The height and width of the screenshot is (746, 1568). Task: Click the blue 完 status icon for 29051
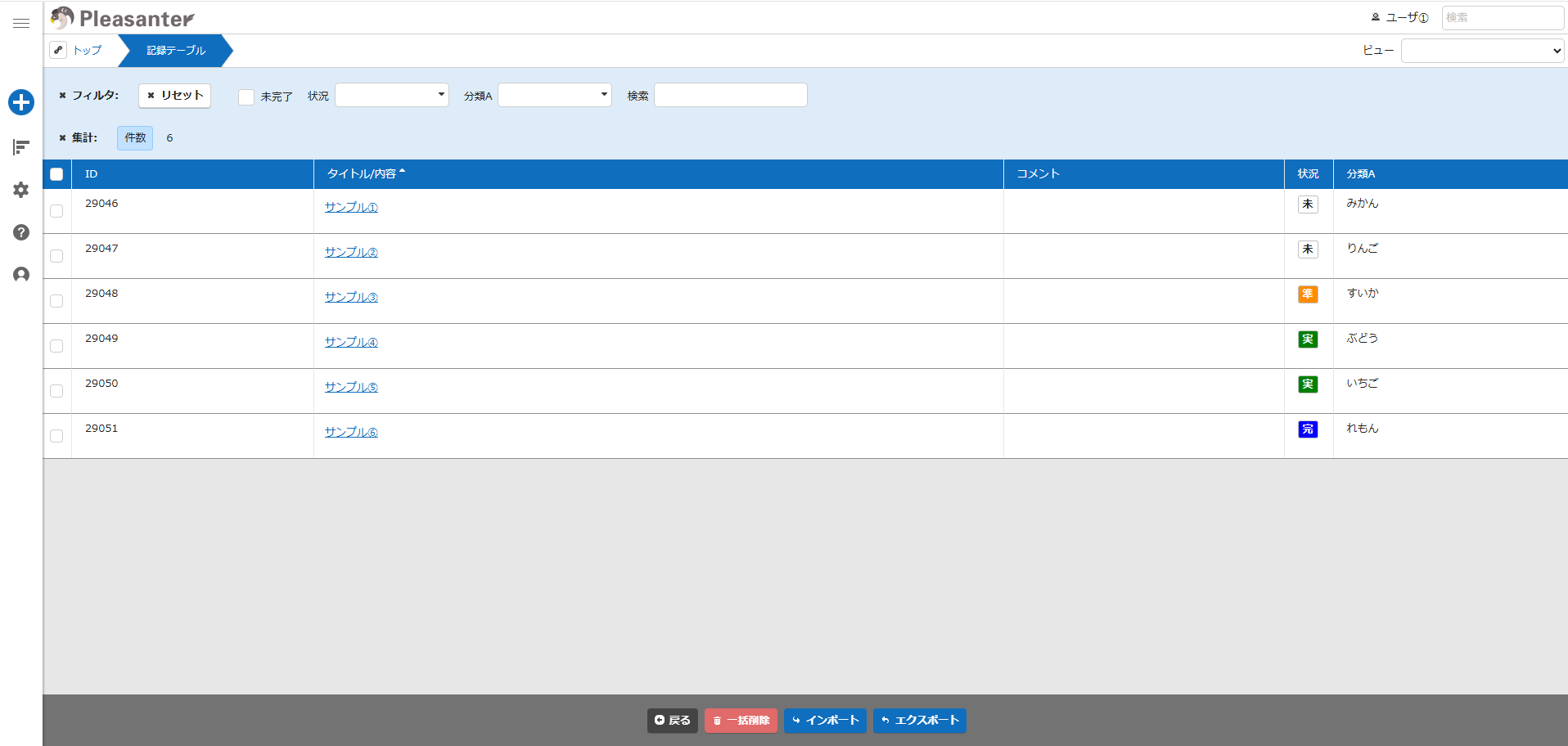pos(1308,429)
